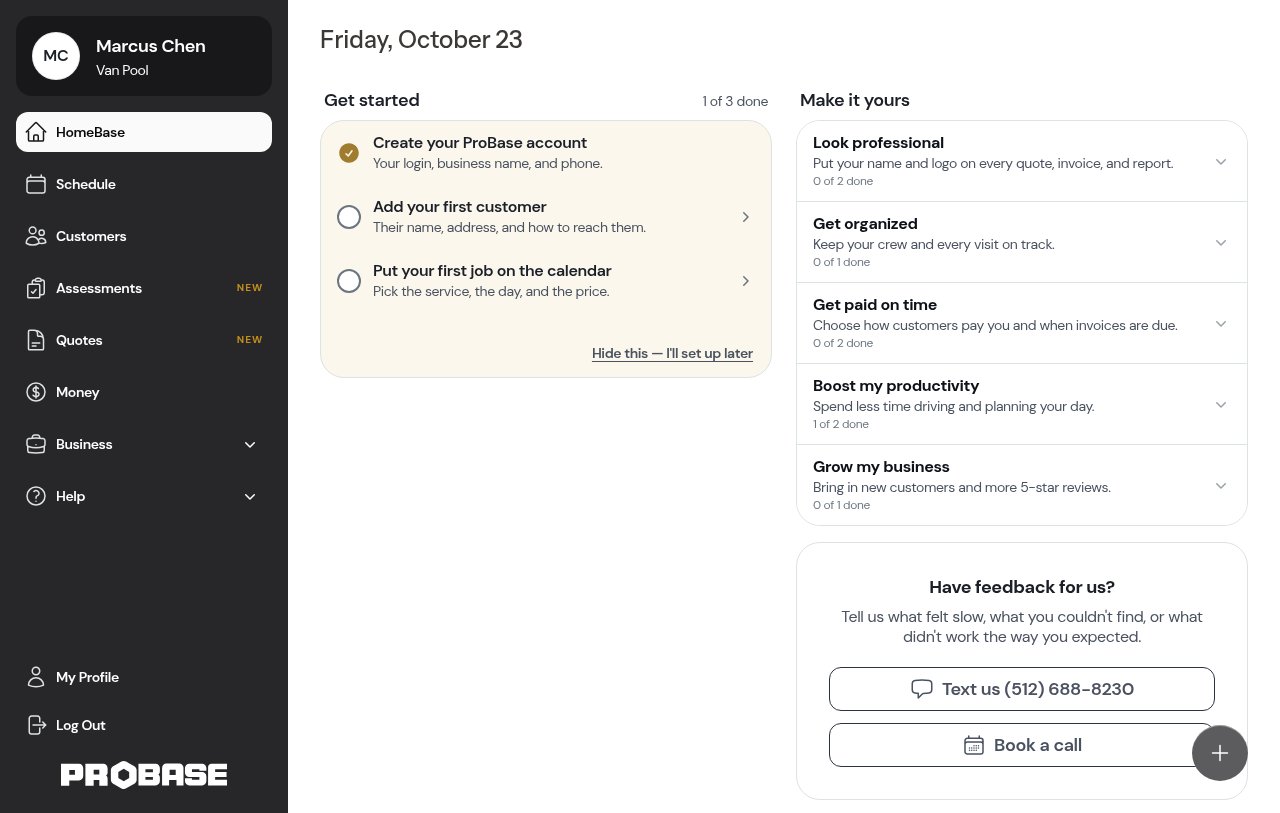Click the Schedule calendar icon in sidebar
The height and width of the screenshot is (813, 1280).
pos(36,184)
